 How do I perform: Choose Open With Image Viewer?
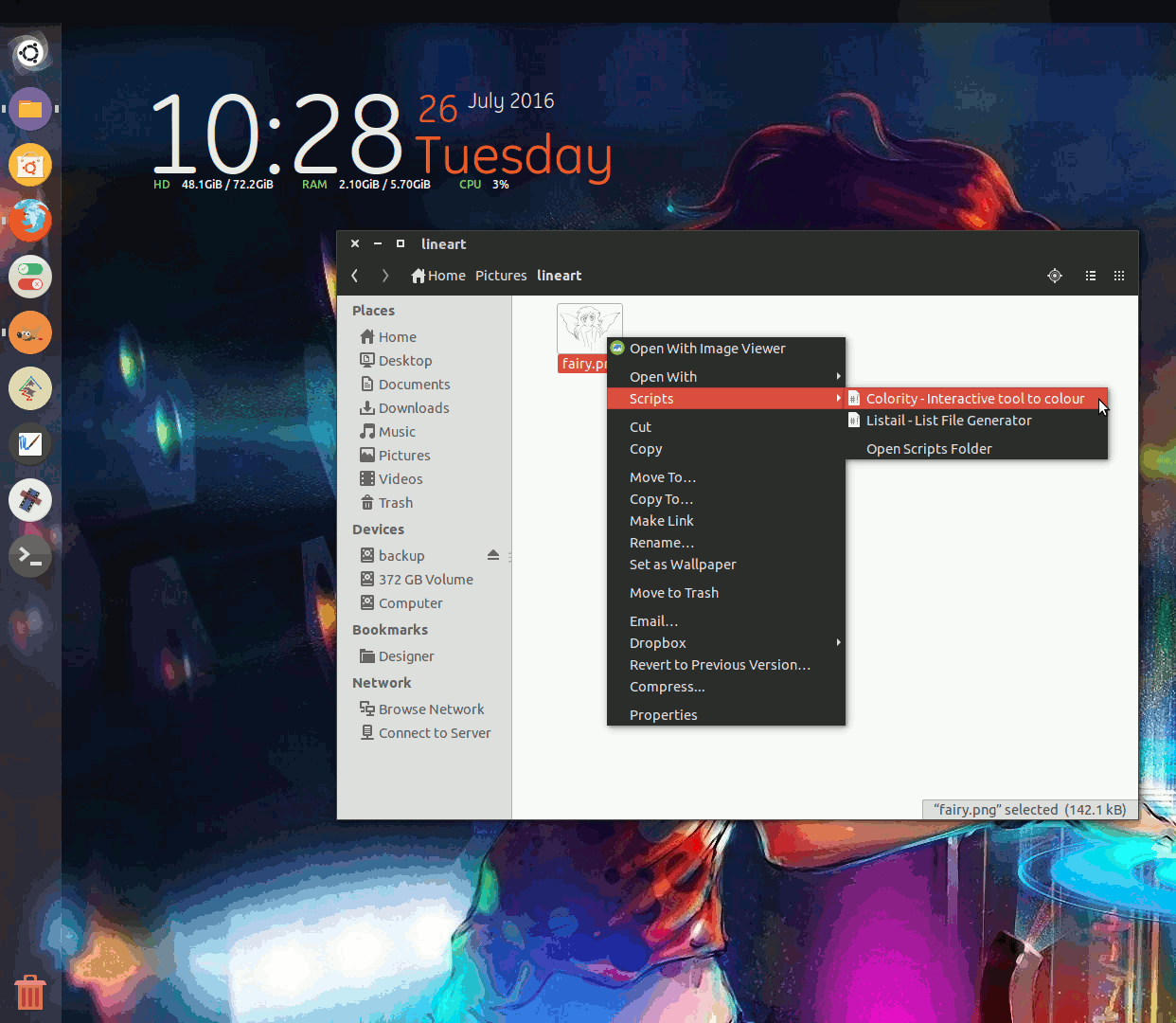(x=726, y=349)
